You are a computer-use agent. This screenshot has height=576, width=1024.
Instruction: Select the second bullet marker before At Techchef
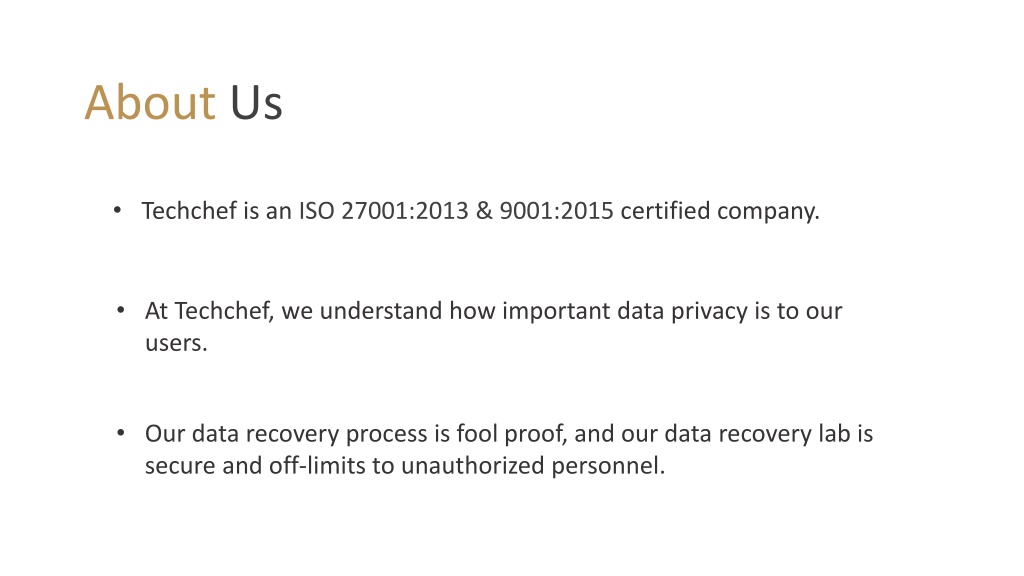(x=120, y=310)
